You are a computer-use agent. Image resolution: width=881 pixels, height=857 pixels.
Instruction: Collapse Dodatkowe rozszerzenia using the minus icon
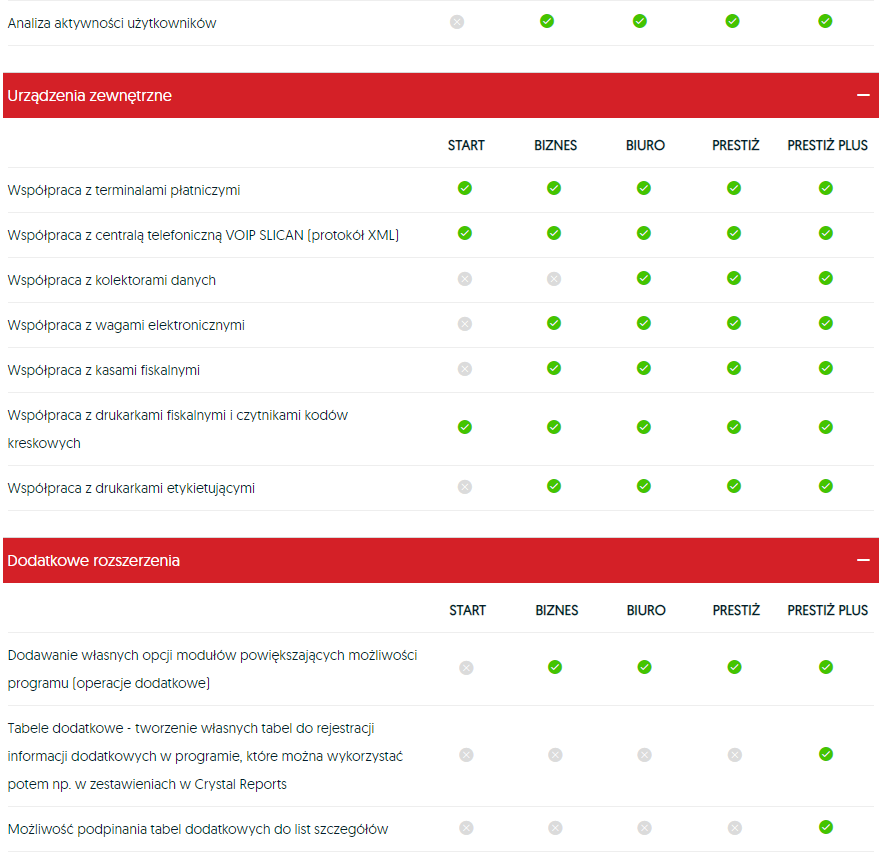click(863, 561)
